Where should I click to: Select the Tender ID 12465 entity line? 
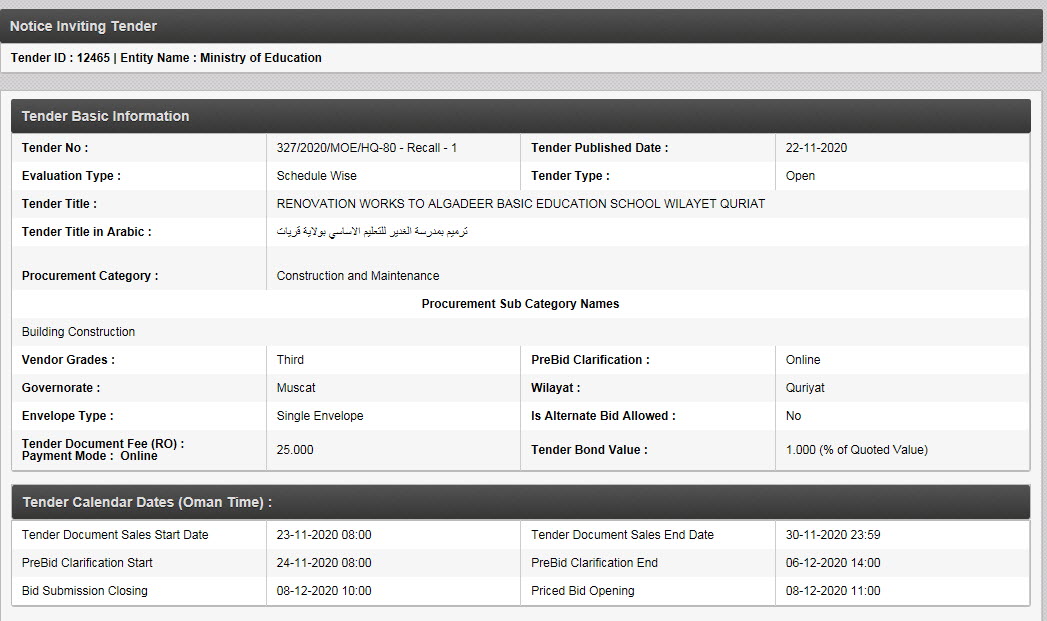point(166,58)
